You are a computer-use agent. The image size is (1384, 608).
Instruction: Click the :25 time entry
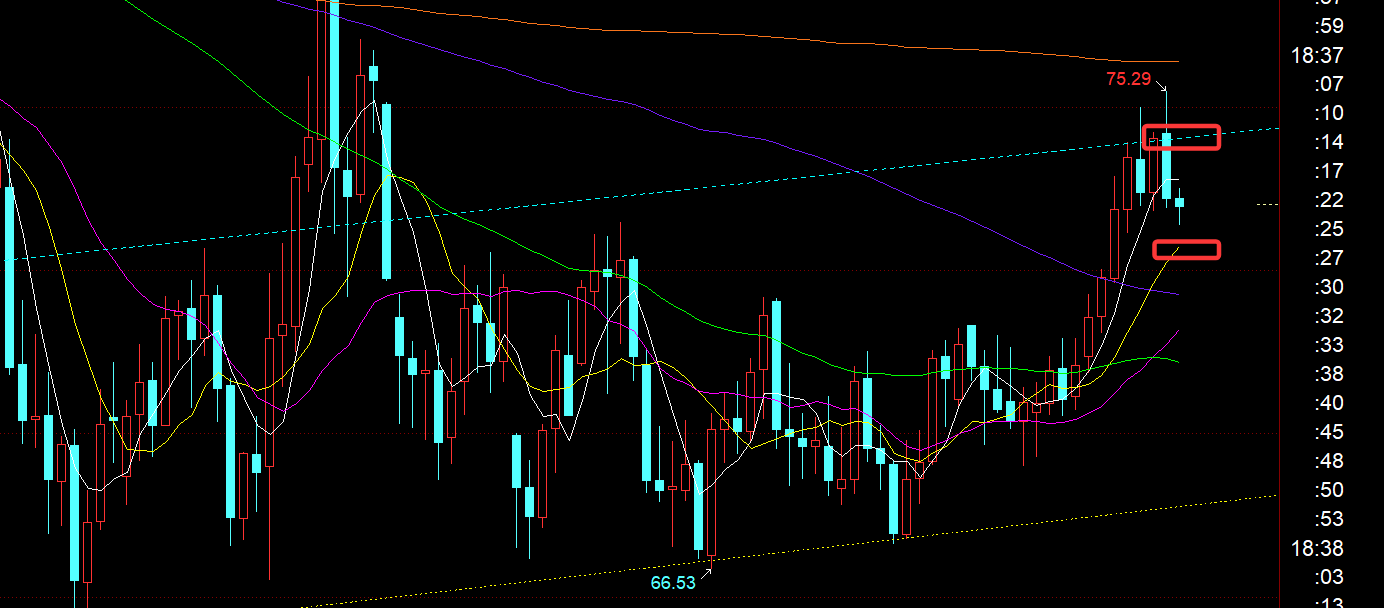click(1330, 229)
